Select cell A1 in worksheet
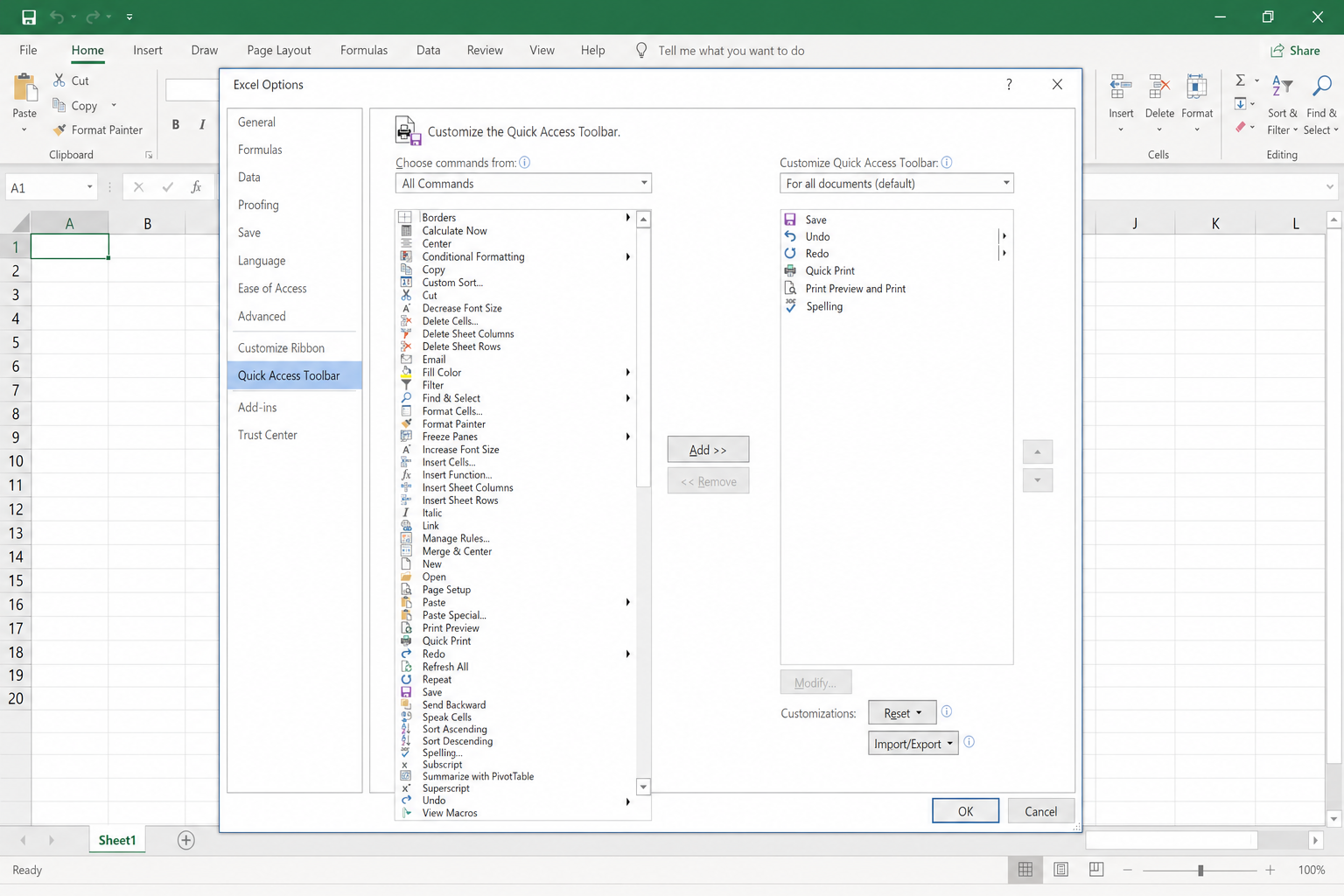The height and width of the screenshot is (896, 1344). tap(70, 247)
